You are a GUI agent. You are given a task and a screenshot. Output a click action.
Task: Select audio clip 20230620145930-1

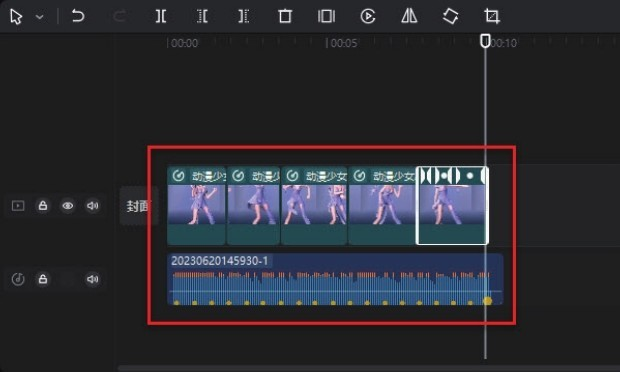point(335,279)
